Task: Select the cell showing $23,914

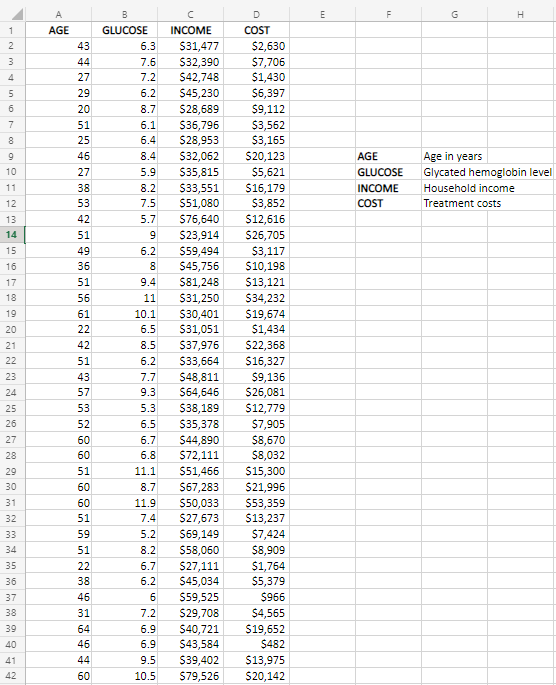Action: click(x=190, y=235)
